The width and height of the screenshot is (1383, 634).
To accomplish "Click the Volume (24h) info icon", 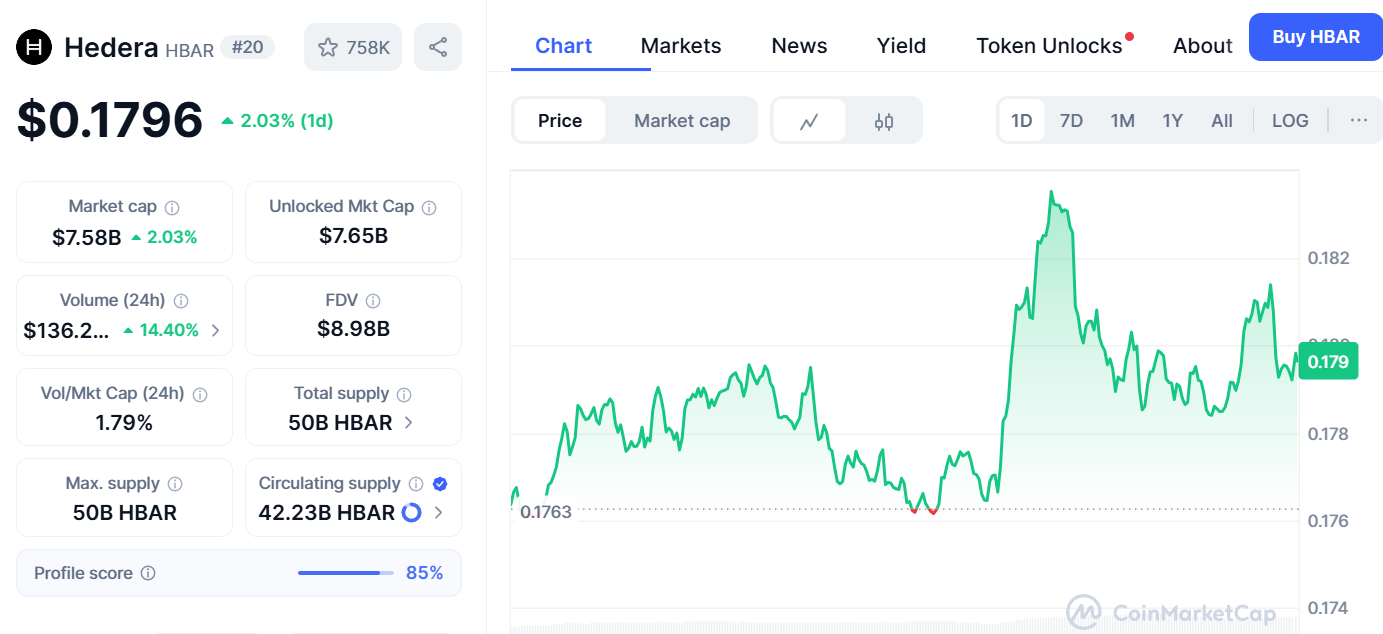I will pos(181,301).
